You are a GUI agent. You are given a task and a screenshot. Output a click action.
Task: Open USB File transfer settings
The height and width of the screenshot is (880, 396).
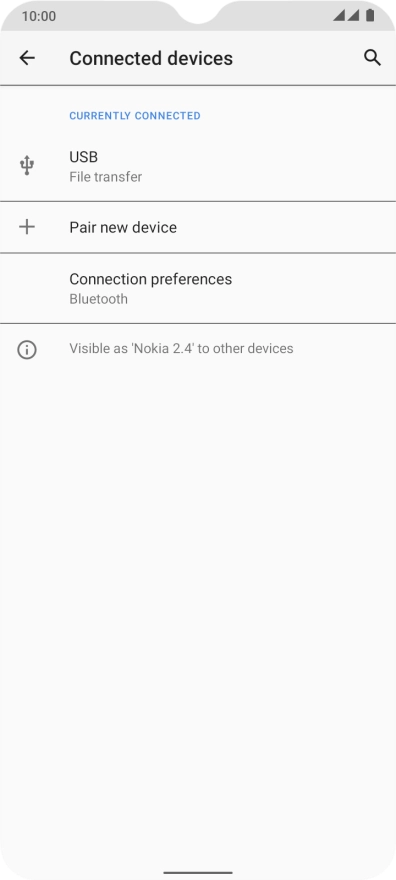198,166
